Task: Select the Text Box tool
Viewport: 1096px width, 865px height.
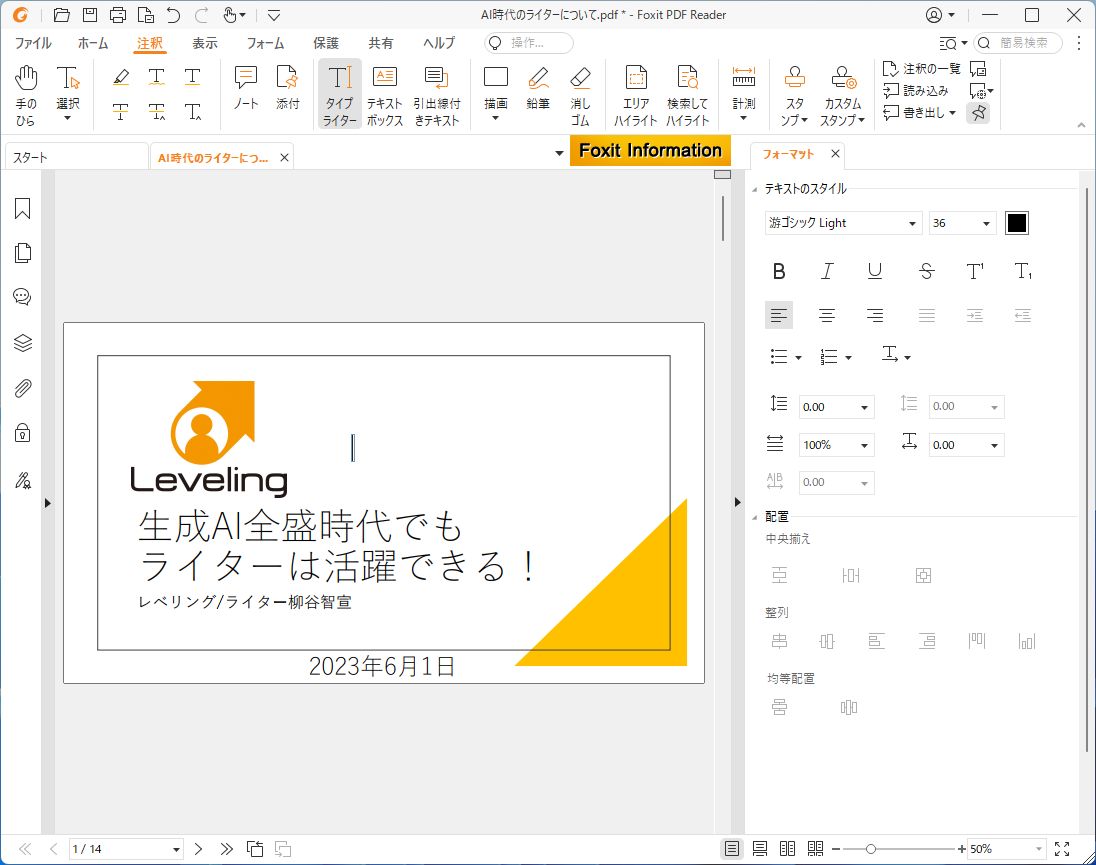Action: 384,96
